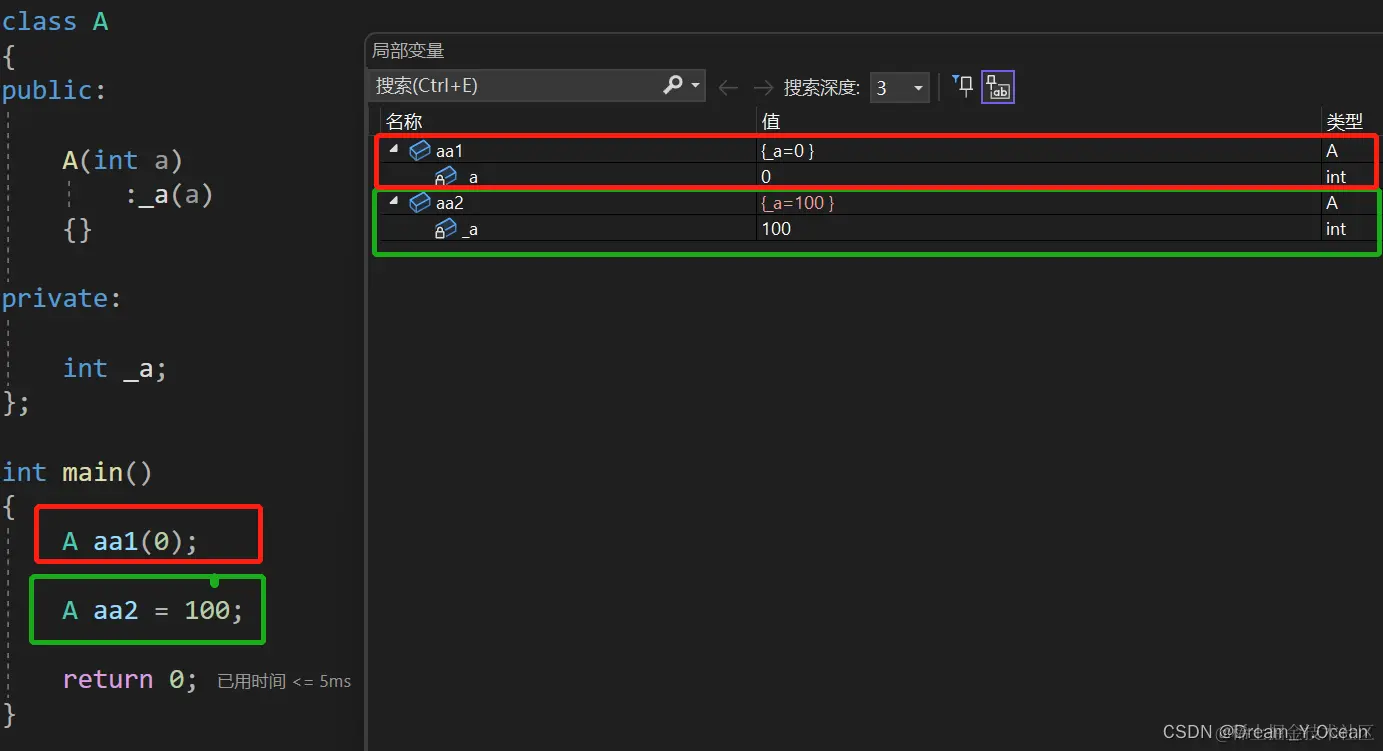Click the value 0 of aa1's _a
1383x751 pixels.
pos(766,177)
